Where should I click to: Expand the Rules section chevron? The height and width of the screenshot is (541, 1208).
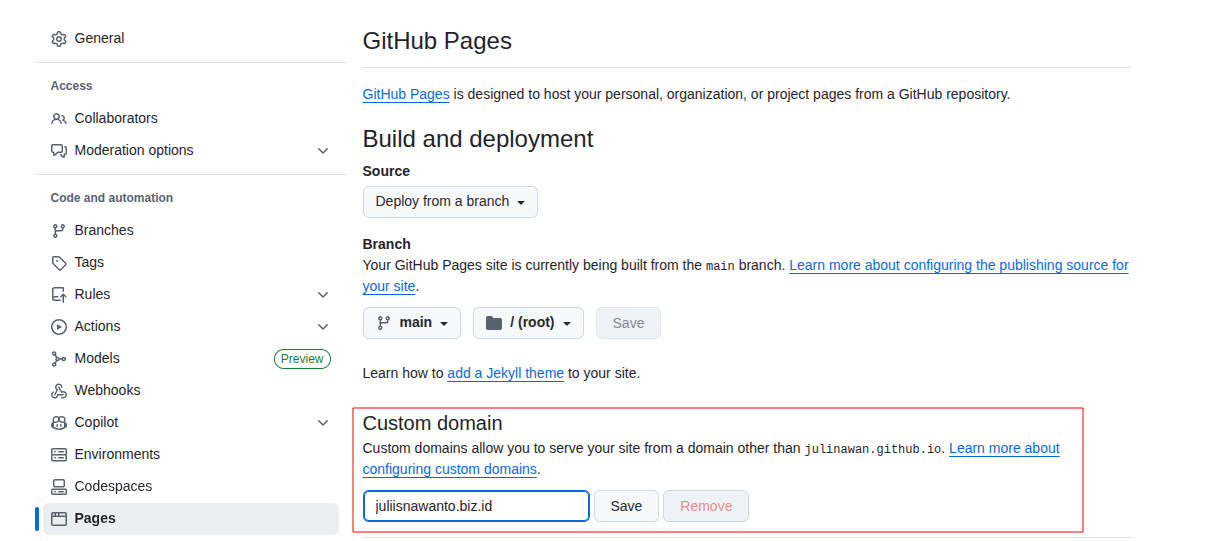point(323,294)
